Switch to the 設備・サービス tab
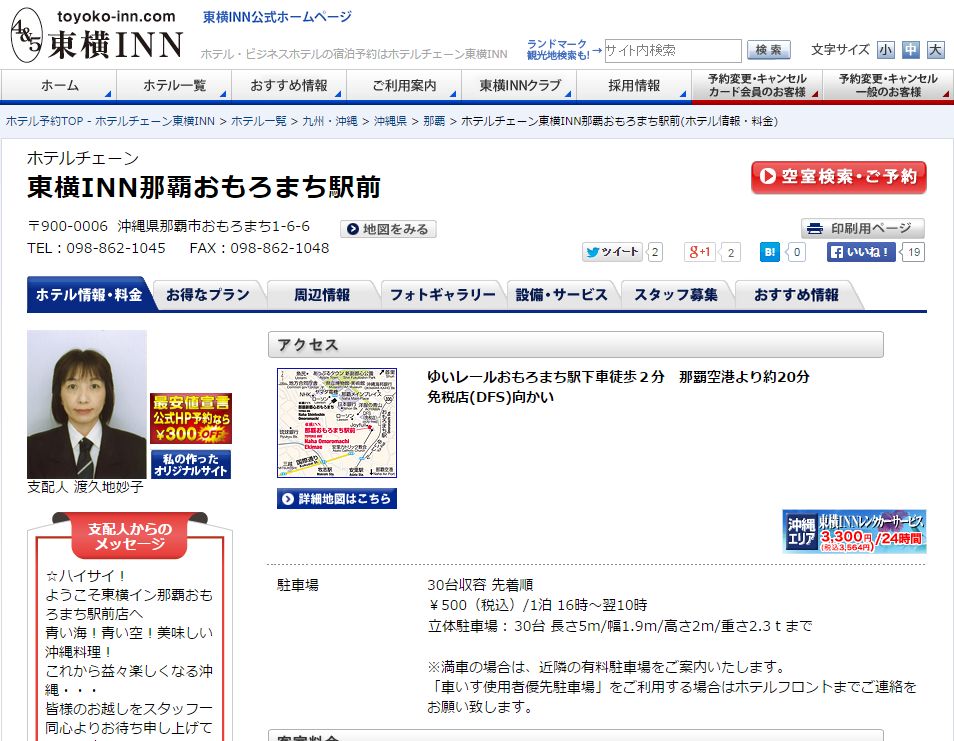954x741 pixels. click(562, 295)
